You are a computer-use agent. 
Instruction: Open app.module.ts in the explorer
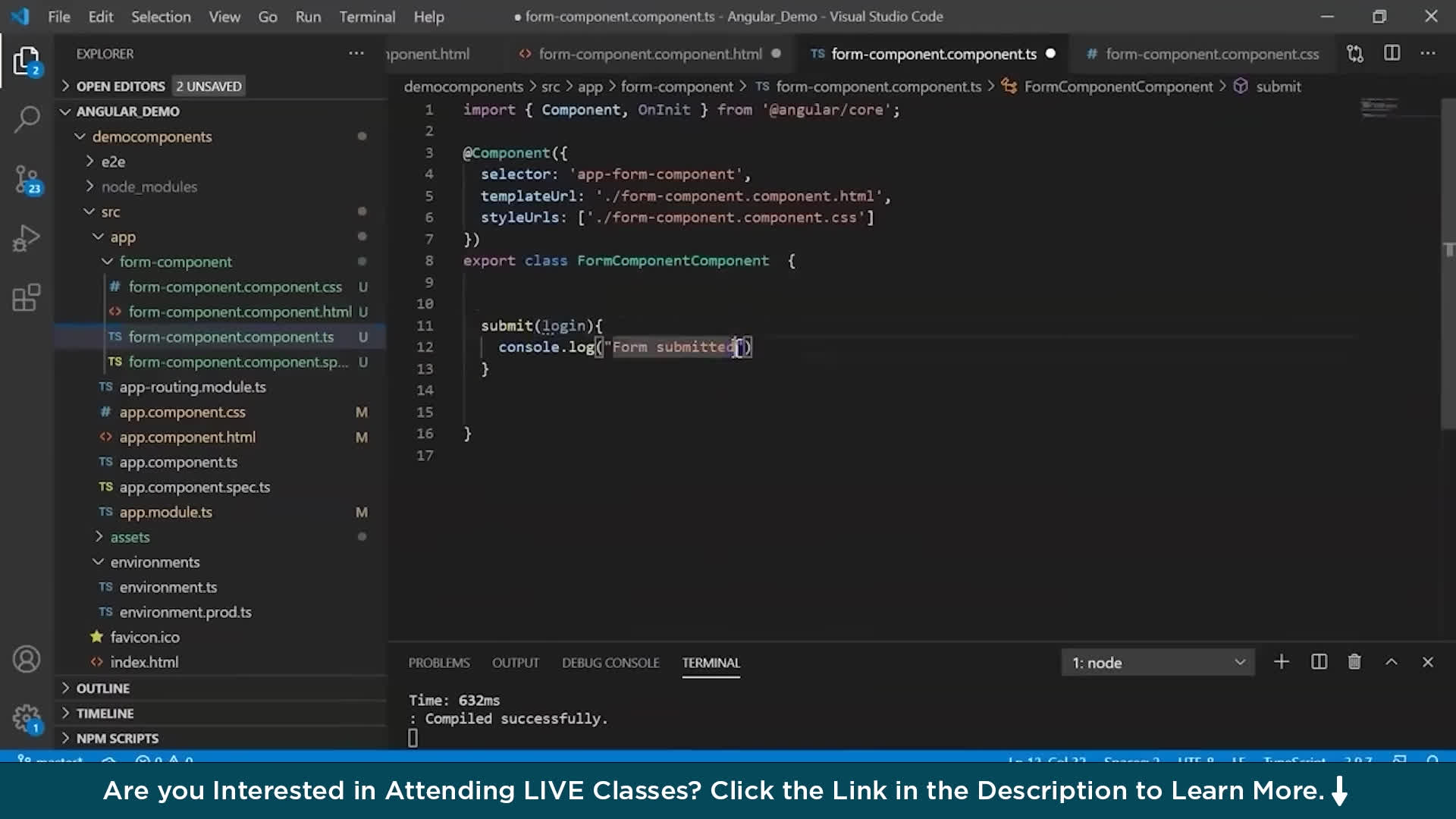(165, 513)
